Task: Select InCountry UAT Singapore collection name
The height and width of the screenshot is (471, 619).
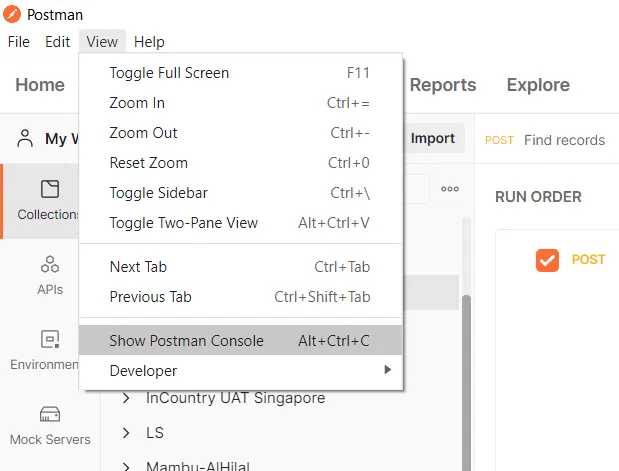Action: tap(236, 398)
